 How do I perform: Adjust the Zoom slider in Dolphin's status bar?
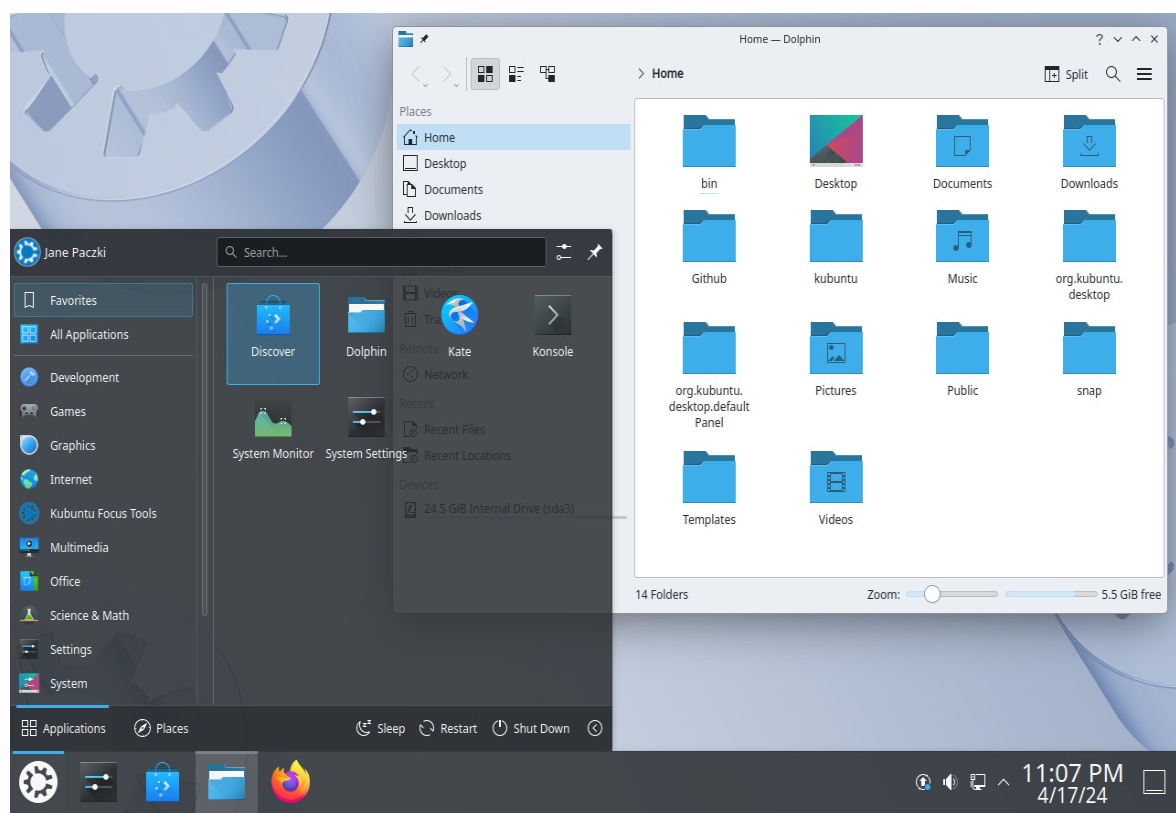(934, 594)
